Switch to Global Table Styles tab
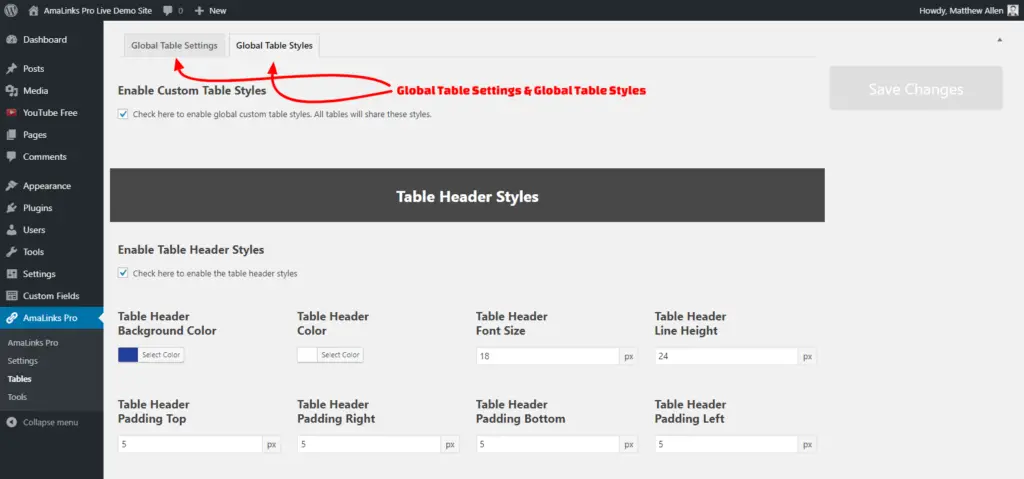 [x=274, y=46]
